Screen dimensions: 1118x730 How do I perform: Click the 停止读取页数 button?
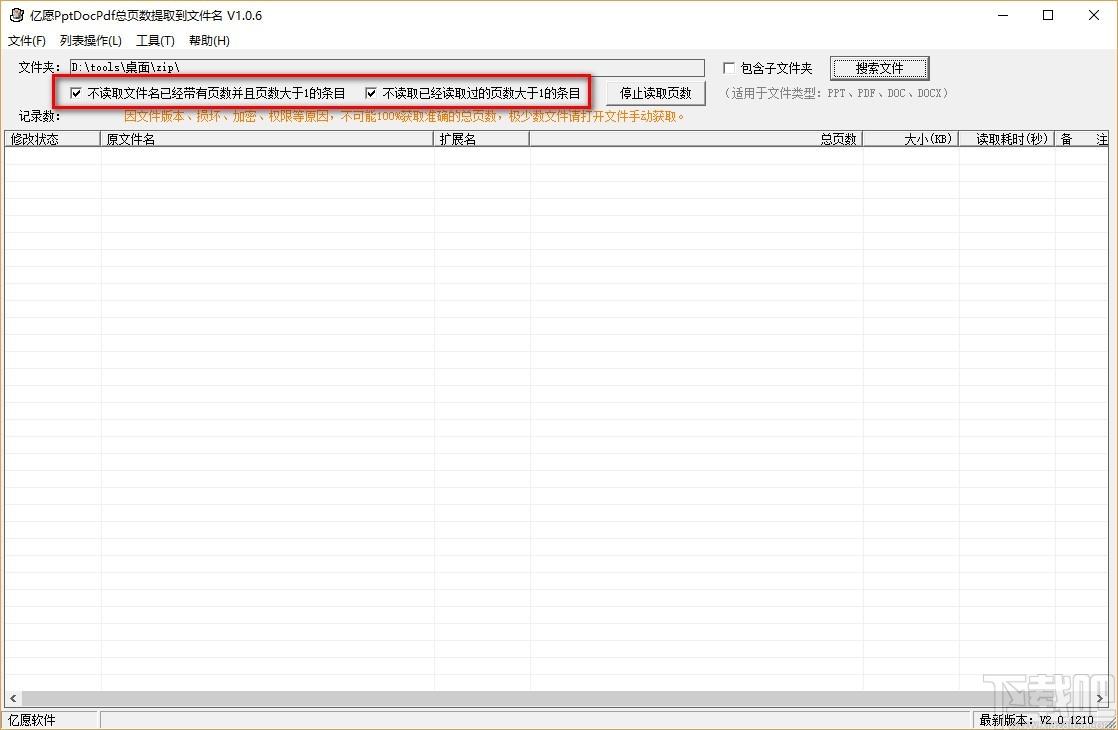click(x=655, y=93)
